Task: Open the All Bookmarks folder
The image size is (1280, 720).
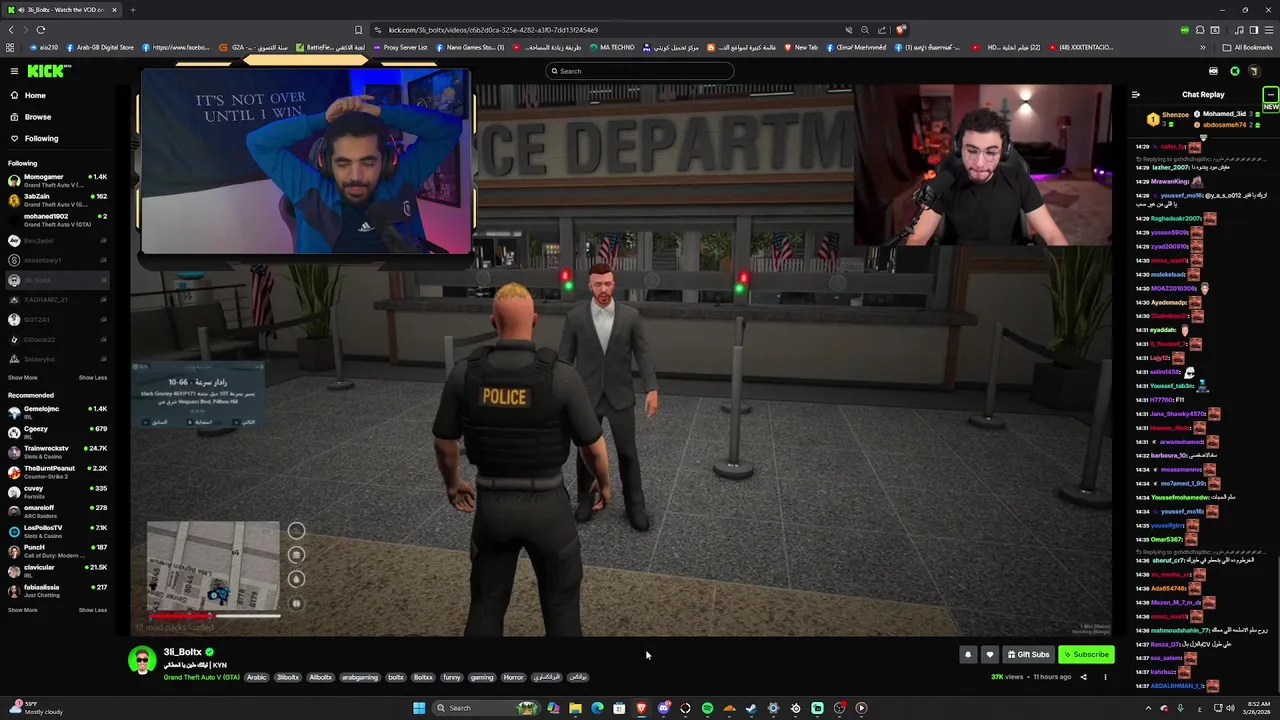Action: click(1247, 47)
